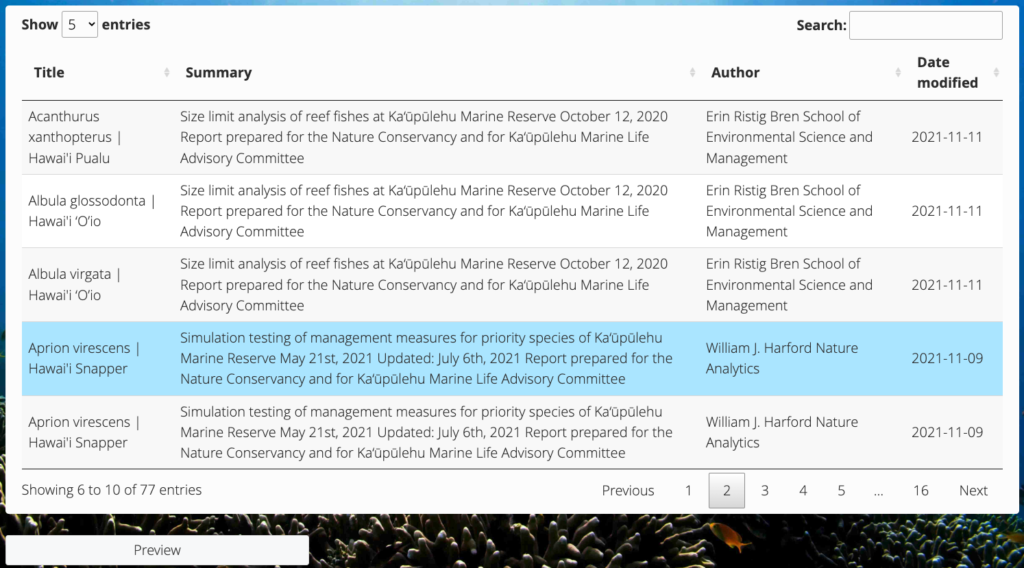The image size is (1024, 568).
Task: Go to Previous page
Action: pyautogui.click(x=628, y=490)
